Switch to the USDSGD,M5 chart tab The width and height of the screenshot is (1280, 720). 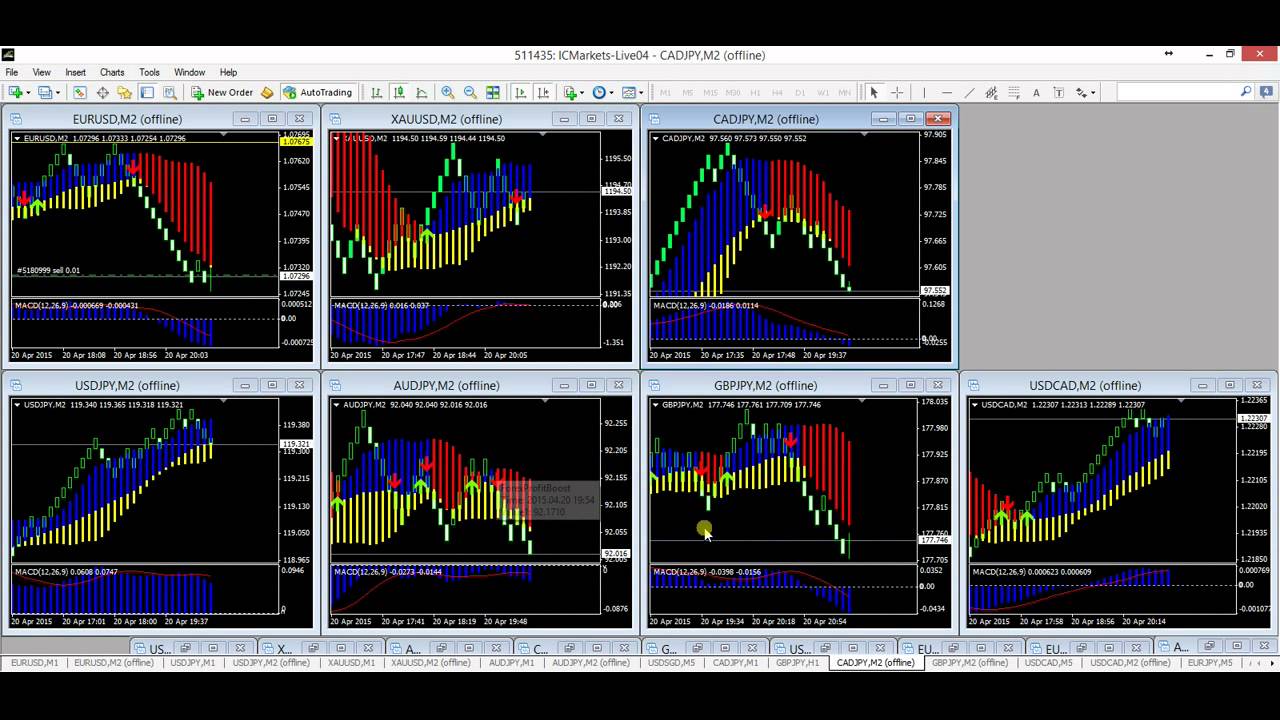tap(671, 663)
